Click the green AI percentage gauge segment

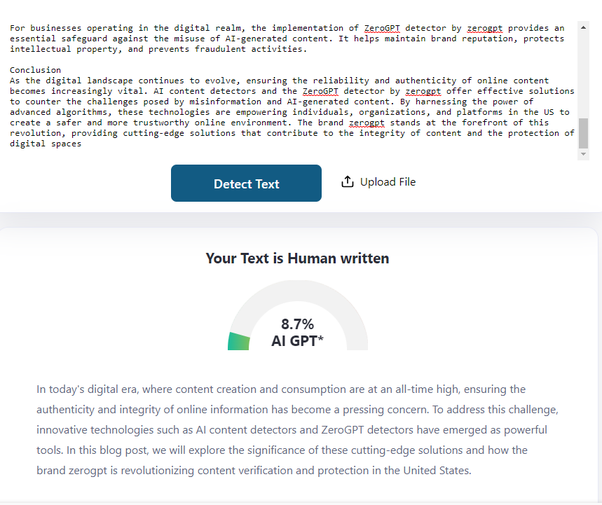238,341
